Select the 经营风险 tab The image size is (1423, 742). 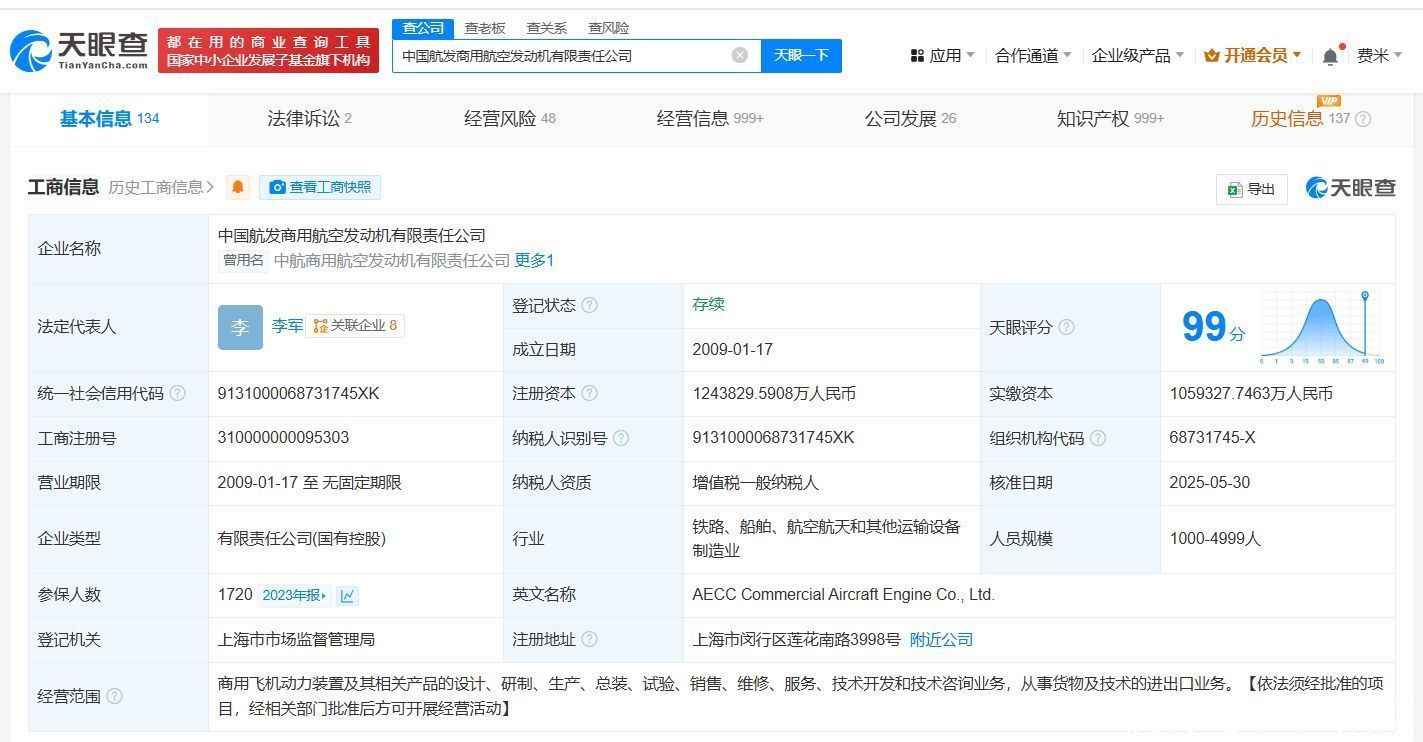pyautogui.click(x=509, y=119)
